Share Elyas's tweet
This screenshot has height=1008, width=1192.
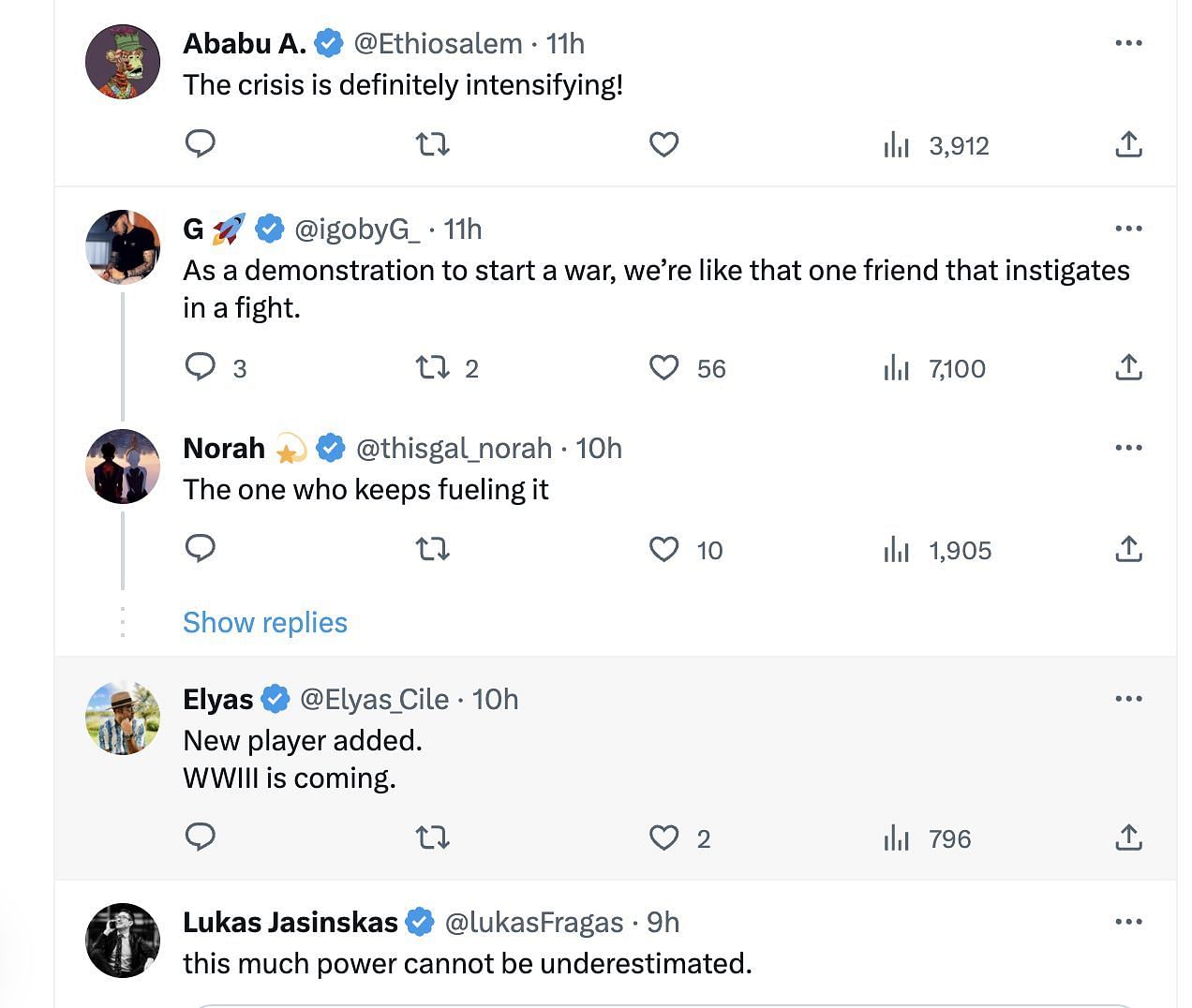point(1128,838)
